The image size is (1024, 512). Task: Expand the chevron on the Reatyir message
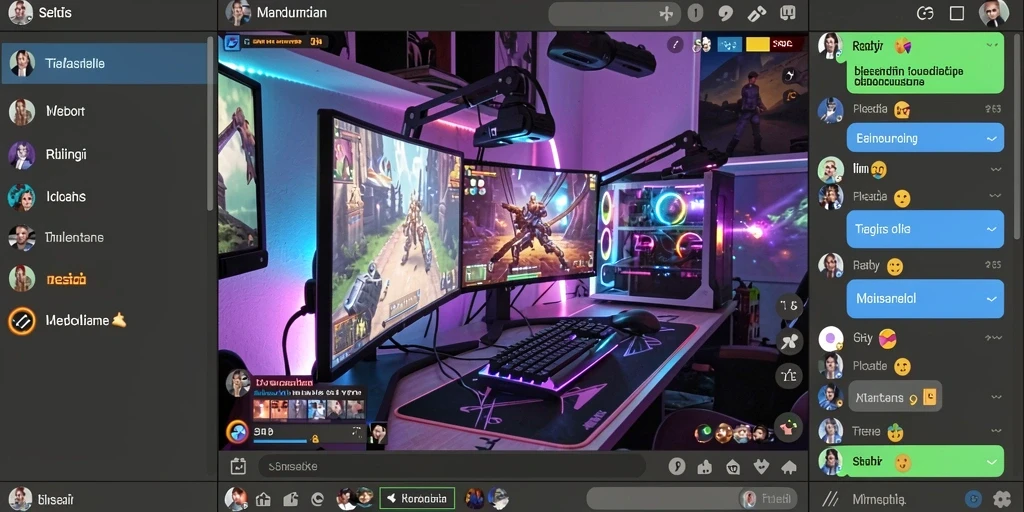(992, 45)
